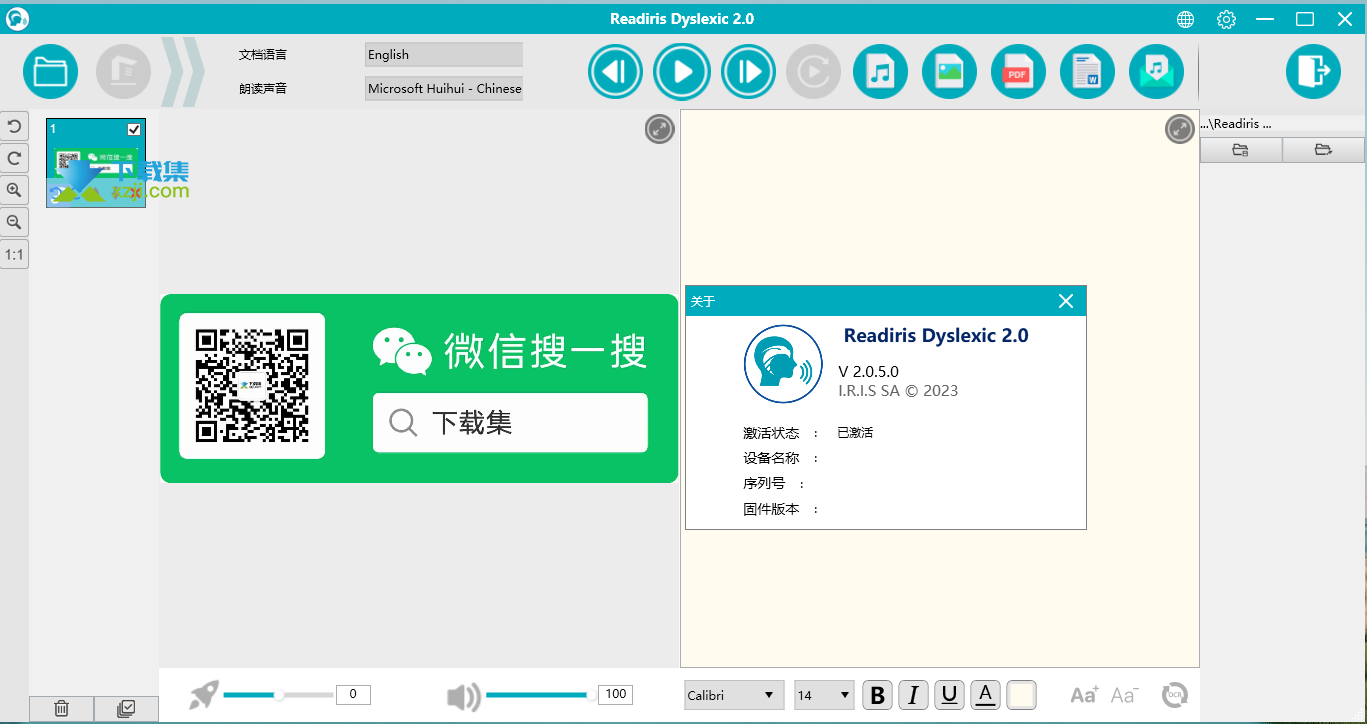The width and height of the screenshot is (1367, 724).
Task: Toggle italic formatting
Action: pyautogui.click(x=914, y=695)
